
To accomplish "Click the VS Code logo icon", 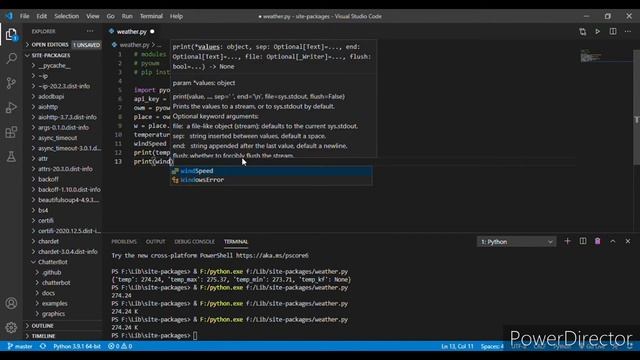I will pyautogui.click(x=9, y=16).
